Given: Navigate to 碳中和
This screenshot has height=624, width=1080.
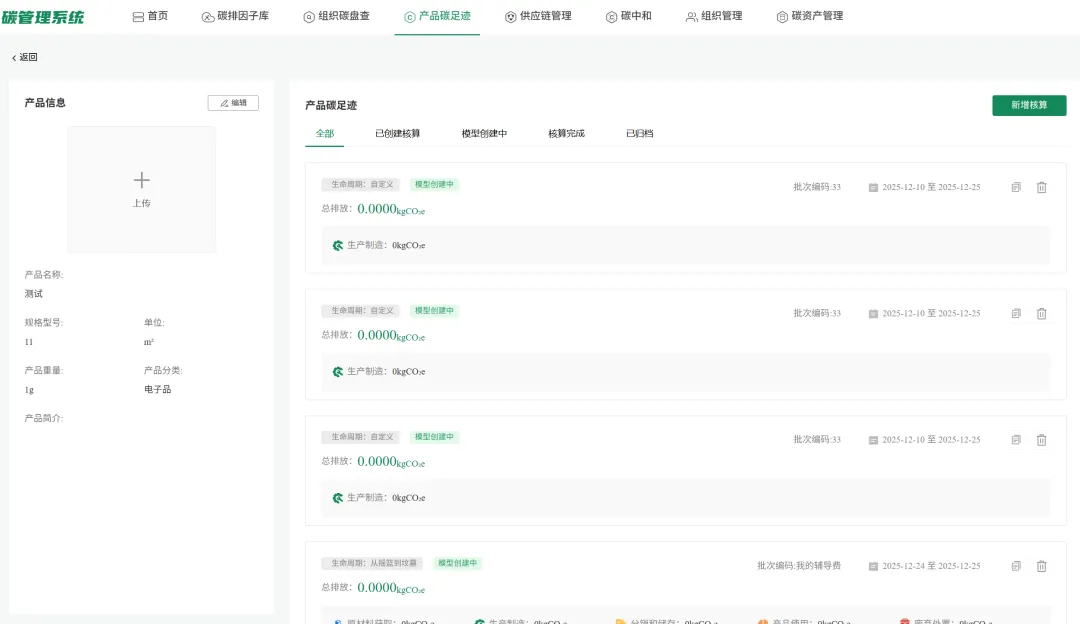Looking at the screenshot, I should point(628,16).
